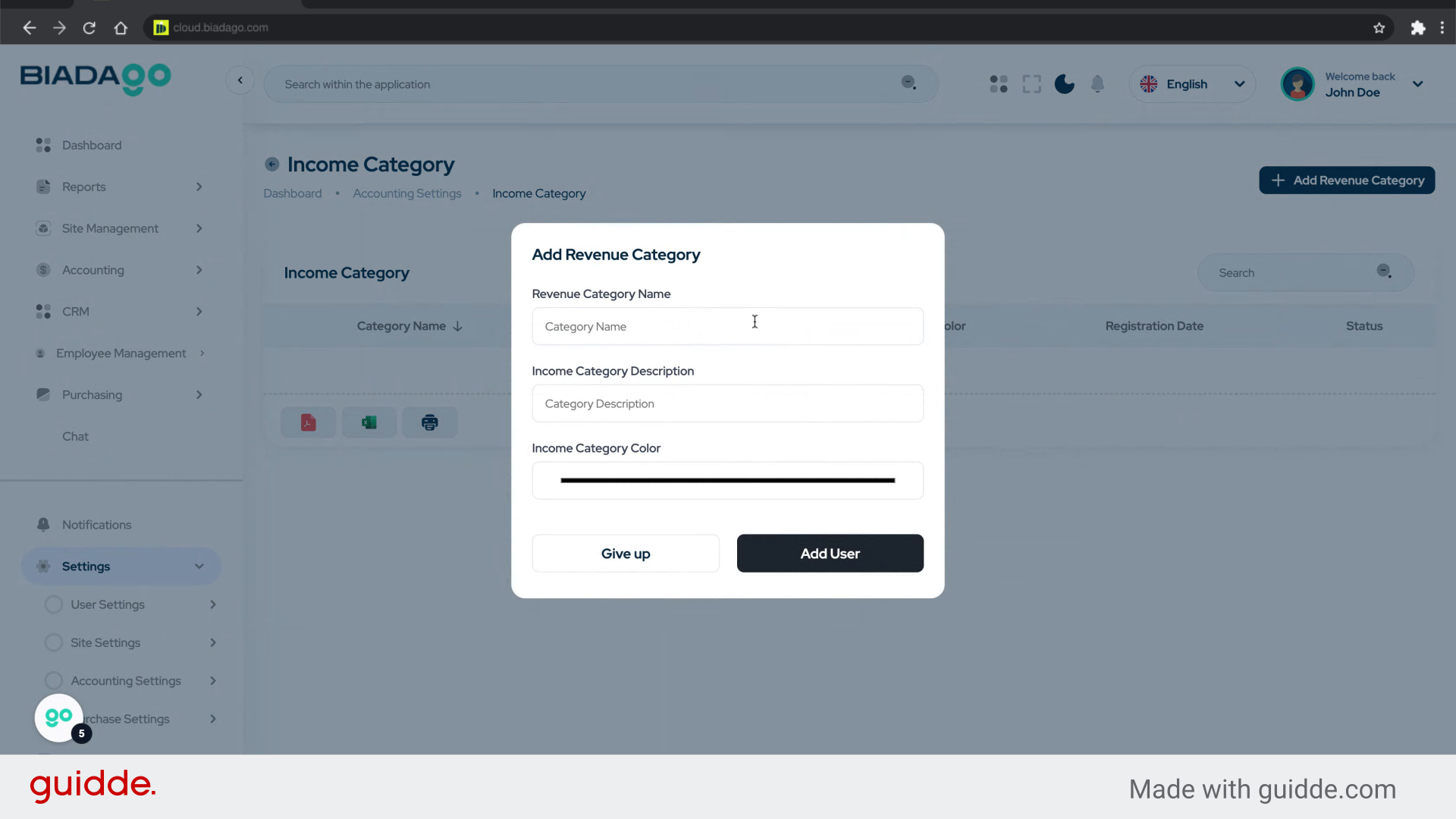Select the User Settings radio circle
Screen dimensions: 1456x819
(x=53, y=604)
